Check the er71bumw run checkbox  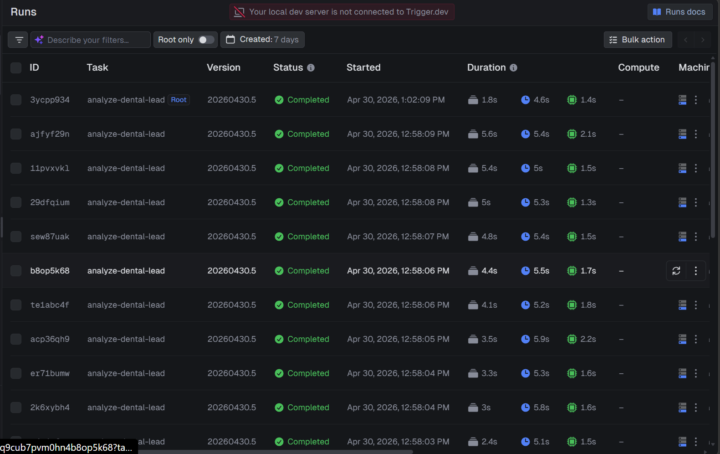pyautogui.click(x=16, y=373)
